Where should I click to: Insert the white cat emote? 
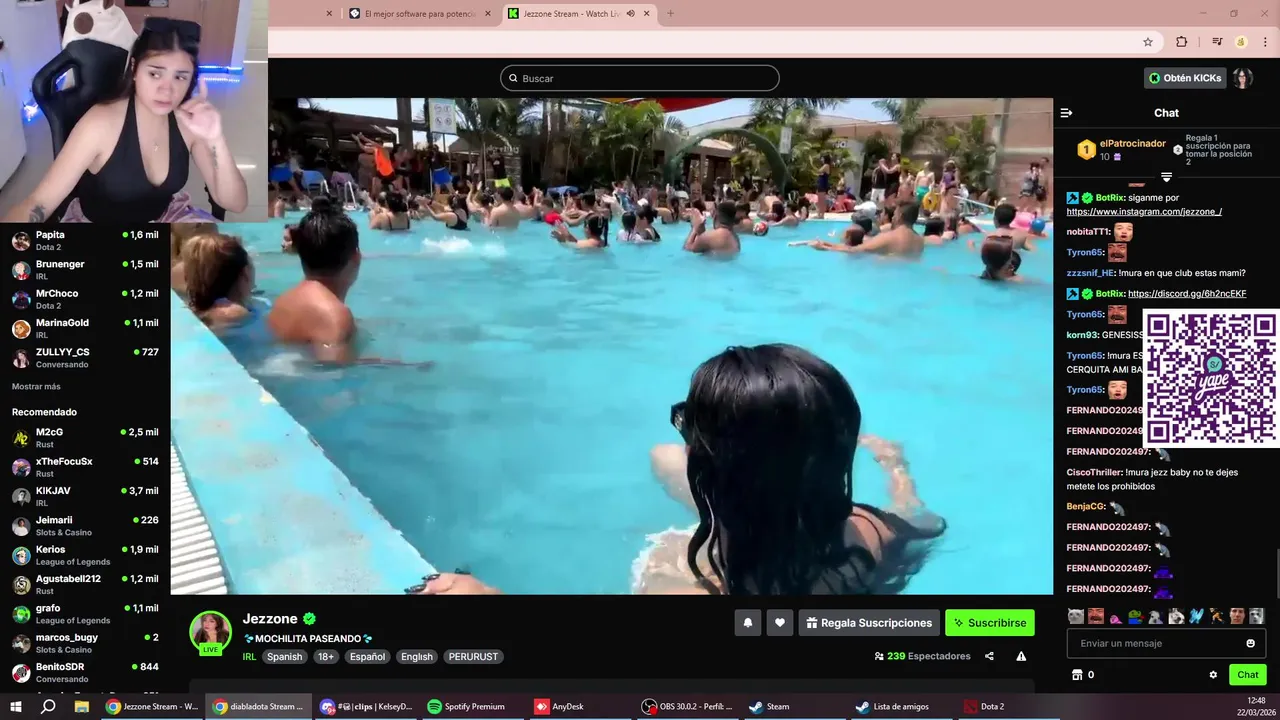point(1075,616)
